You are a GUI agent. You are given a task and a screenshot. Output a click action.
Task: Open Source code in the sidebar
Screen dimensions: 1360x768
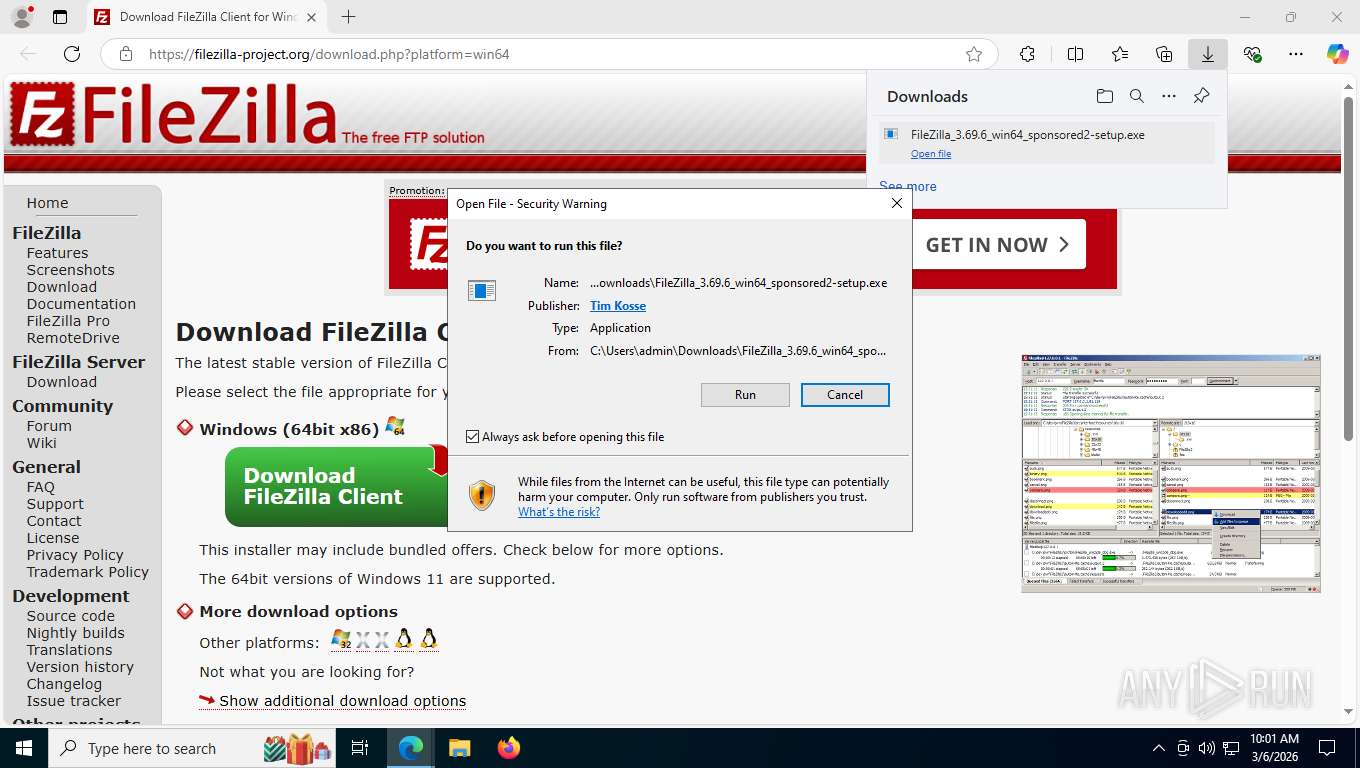coord(70,616)
